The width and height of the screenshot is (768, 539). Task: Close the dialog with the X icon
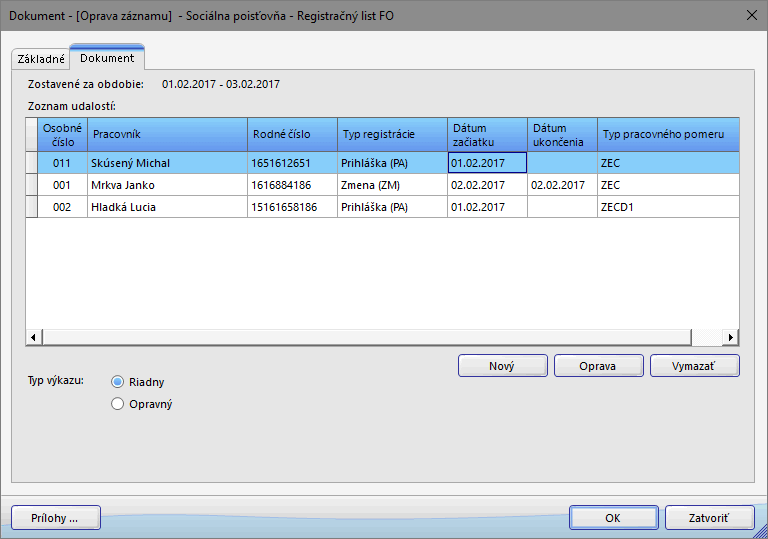751,15
